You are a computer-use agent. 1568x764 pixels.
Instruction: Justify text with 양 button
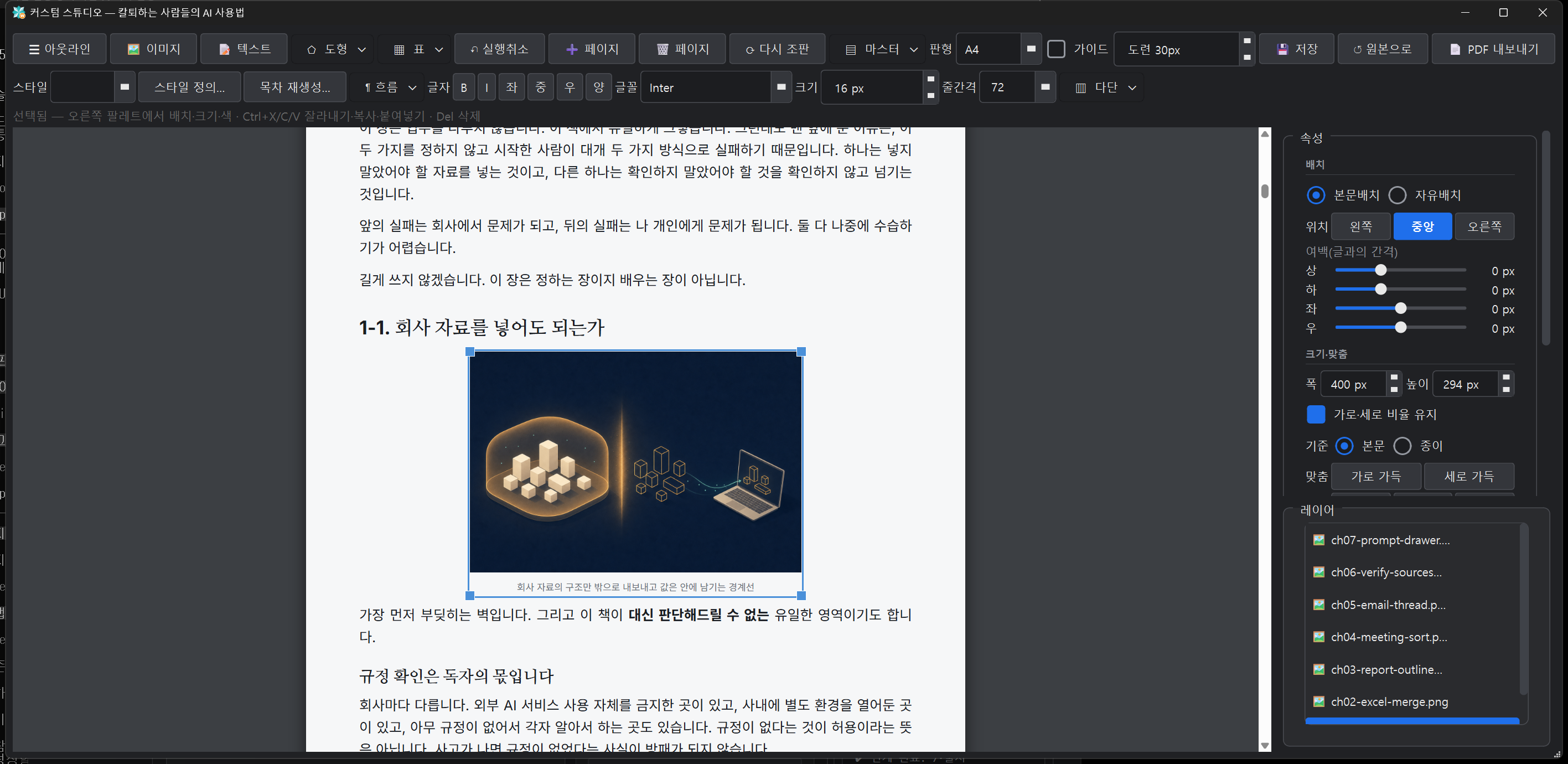599,87
